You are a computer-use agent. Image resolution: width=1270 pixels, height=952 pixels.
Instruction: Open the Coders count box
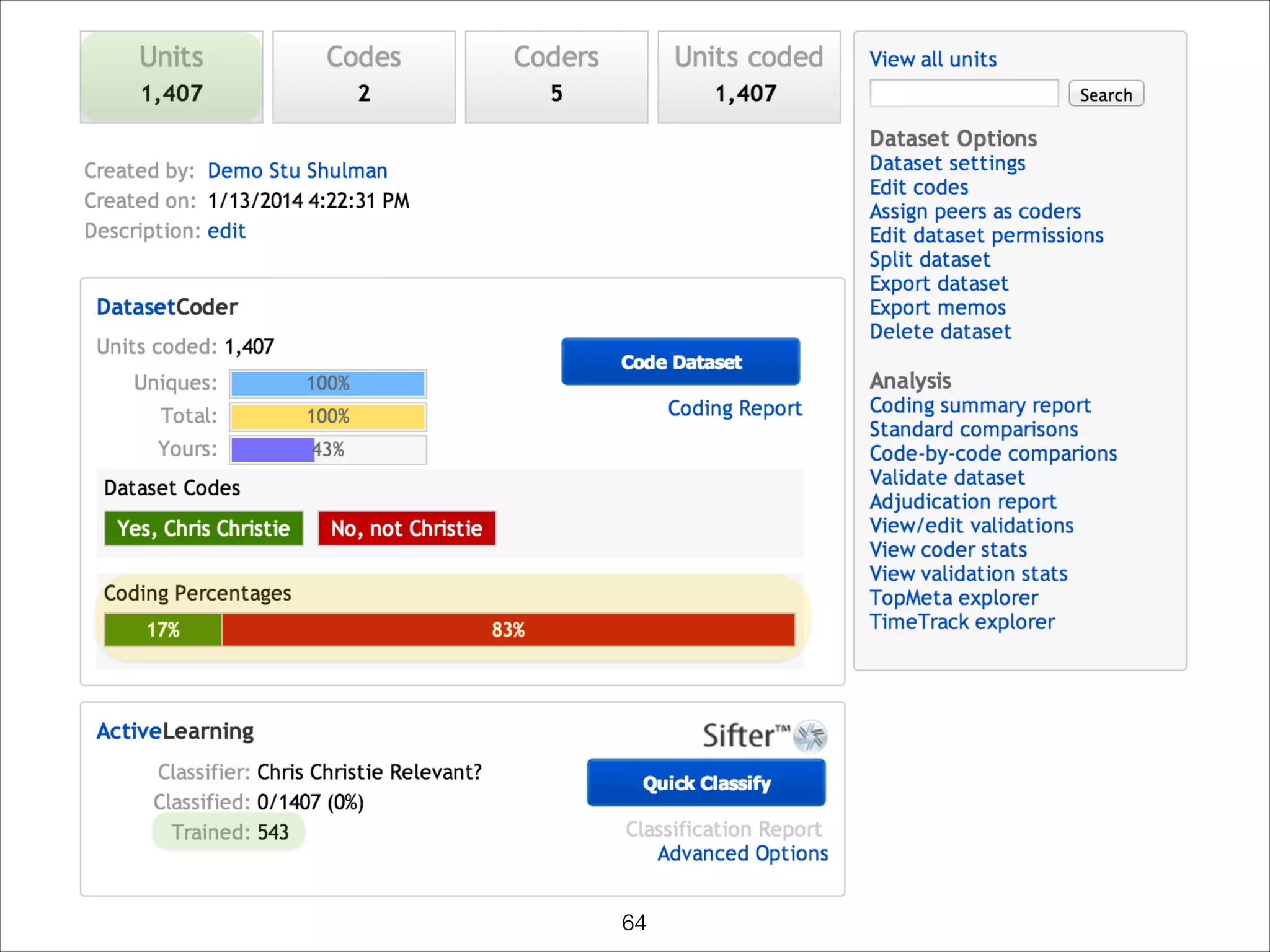[556, 77]
